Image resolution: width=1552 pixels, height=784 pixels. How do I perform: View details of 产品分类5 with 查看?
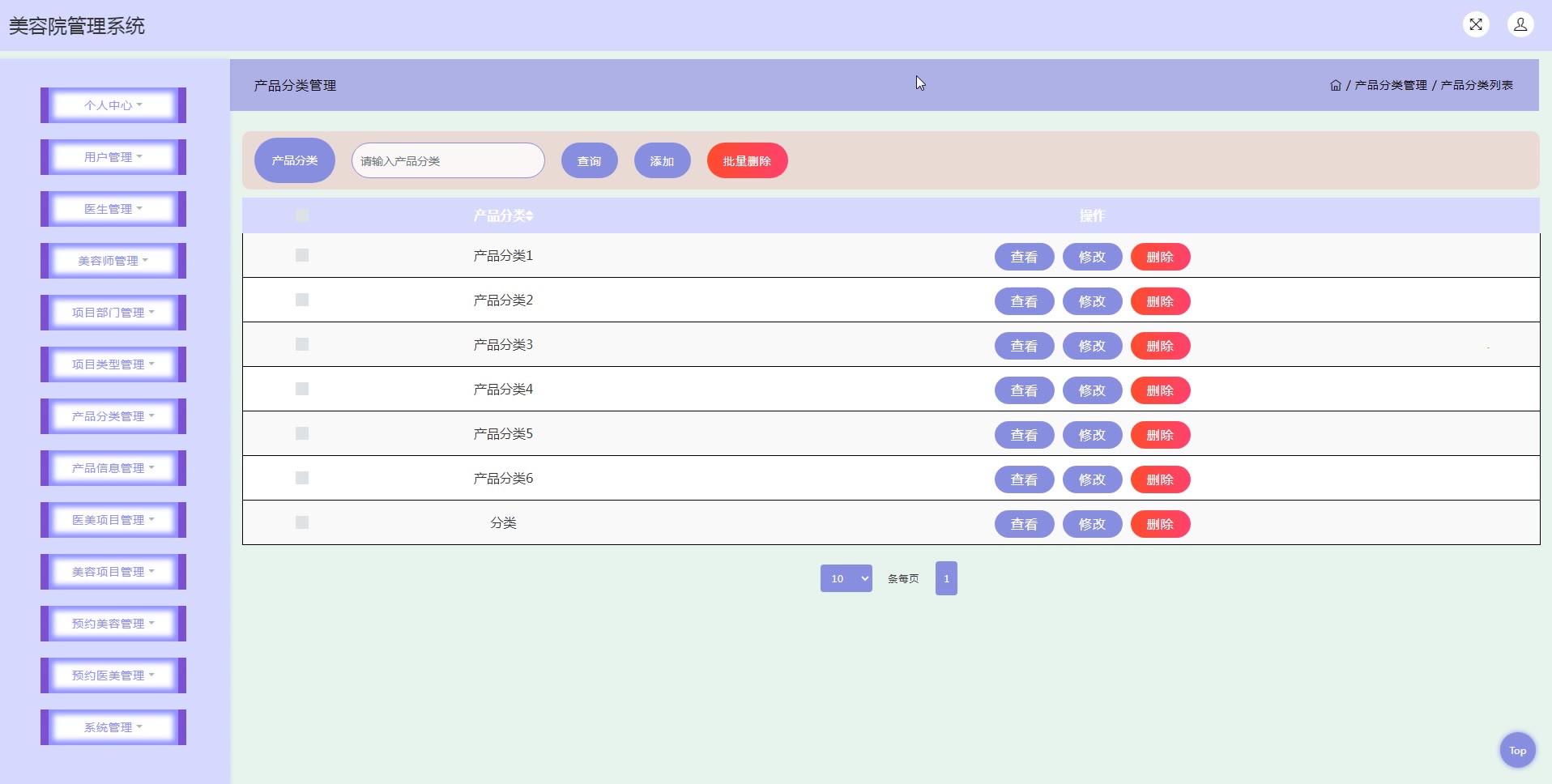(1025, 435)
